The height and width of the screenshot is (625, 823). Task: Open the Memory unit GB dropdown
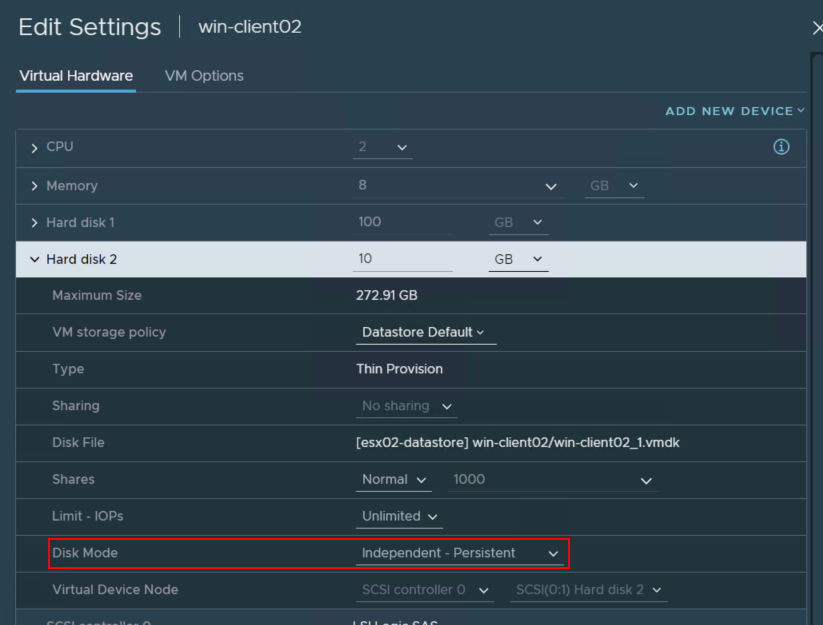coord(613,185)
